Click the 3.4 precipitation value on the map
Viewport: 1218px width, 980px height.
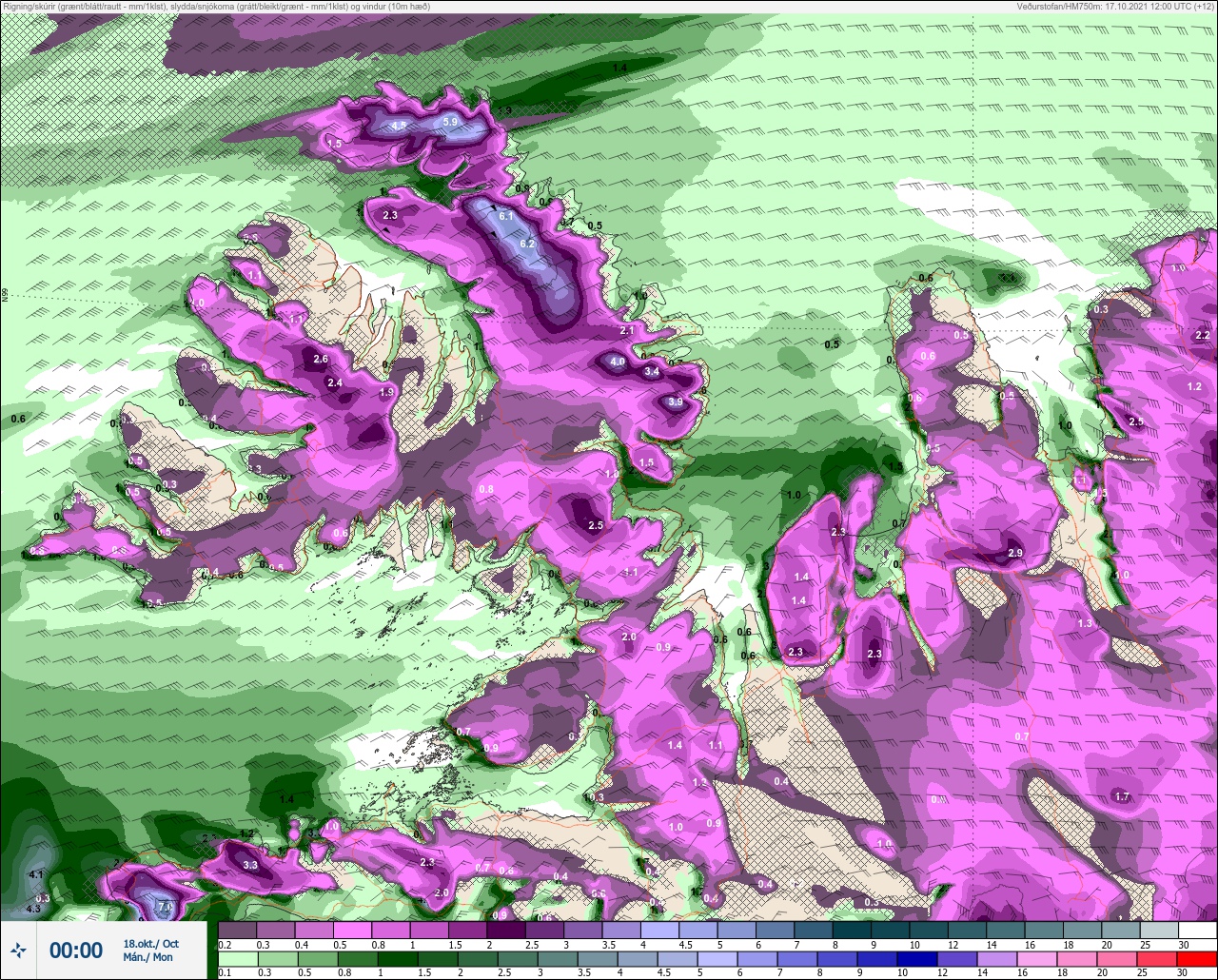click(652, 371)
